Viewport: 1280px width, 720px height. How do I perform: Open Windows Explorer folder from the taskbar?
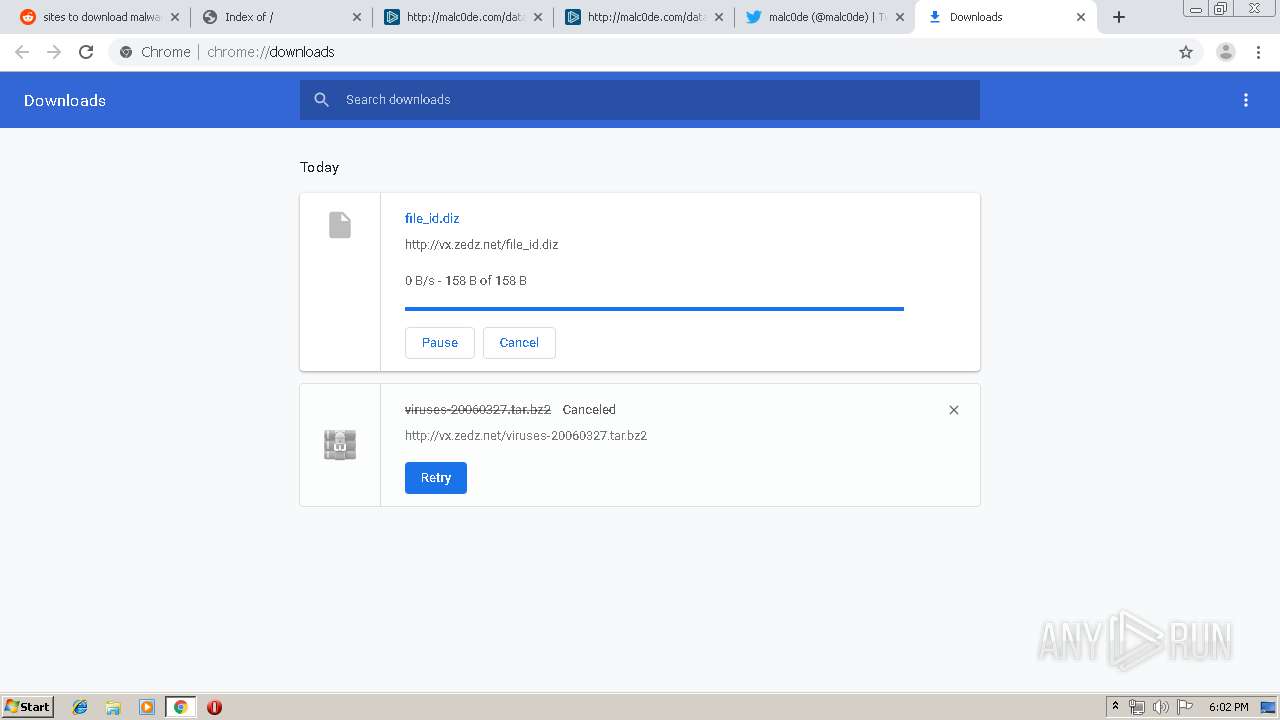113,707
